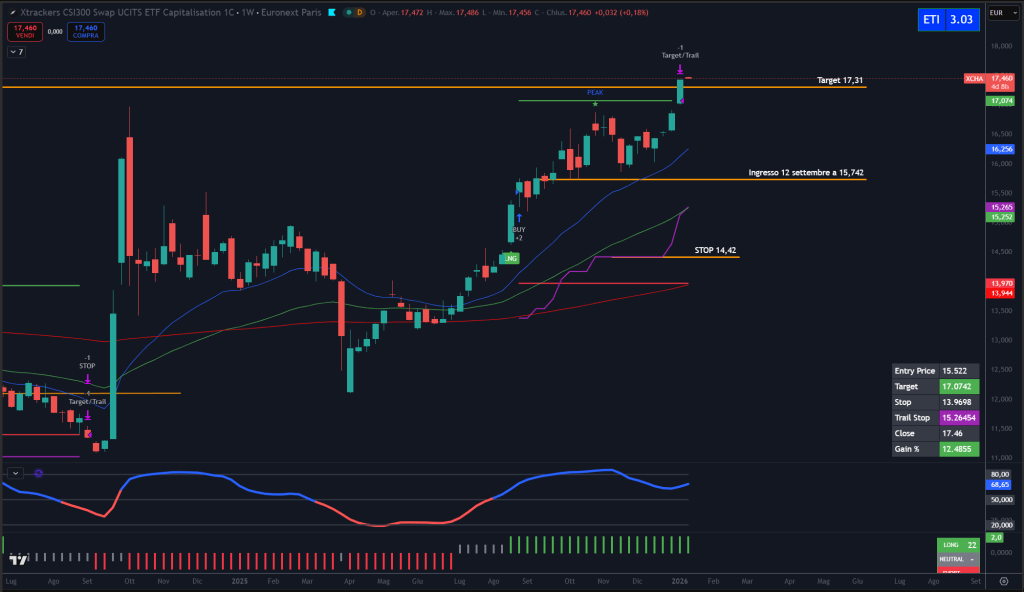Click the red XCHA position tag on price axis

(x=974, y=78)
